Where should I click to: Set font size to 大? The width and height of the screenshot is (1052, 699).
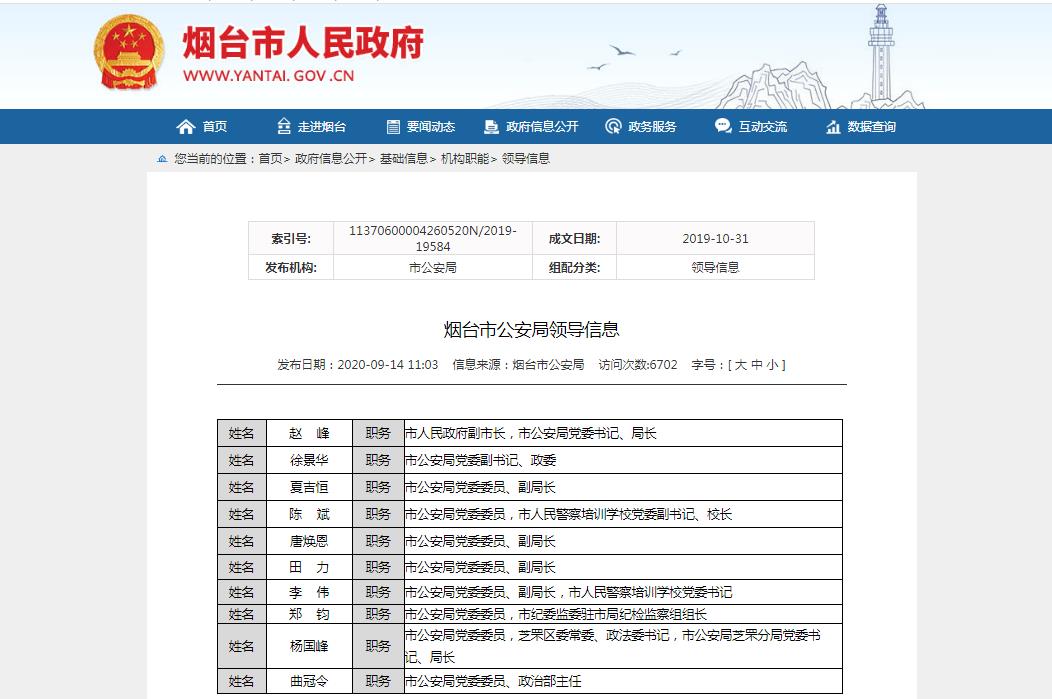(x=741, y=365)
